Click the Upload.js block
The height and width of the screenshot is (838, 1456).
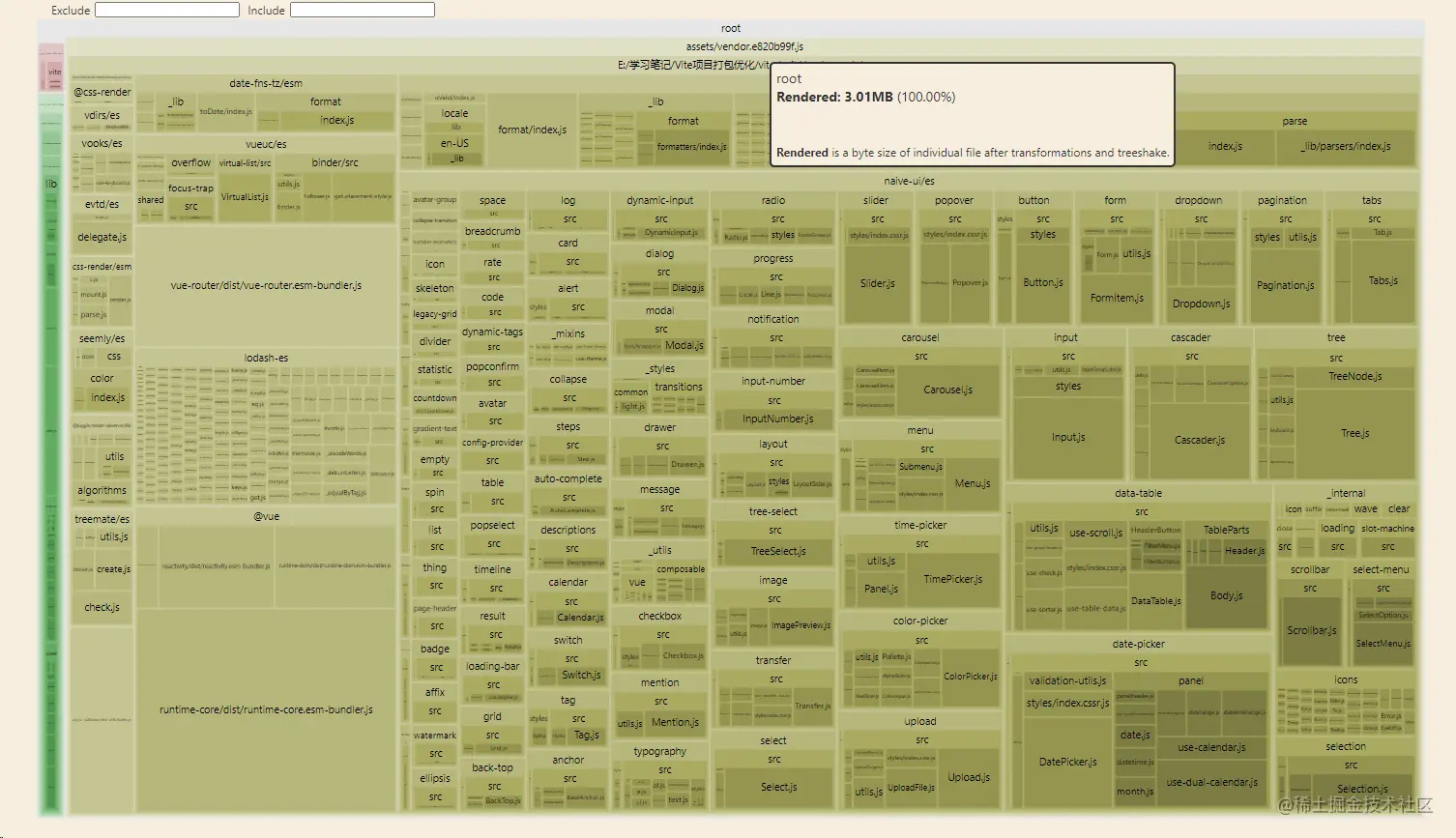969,777
